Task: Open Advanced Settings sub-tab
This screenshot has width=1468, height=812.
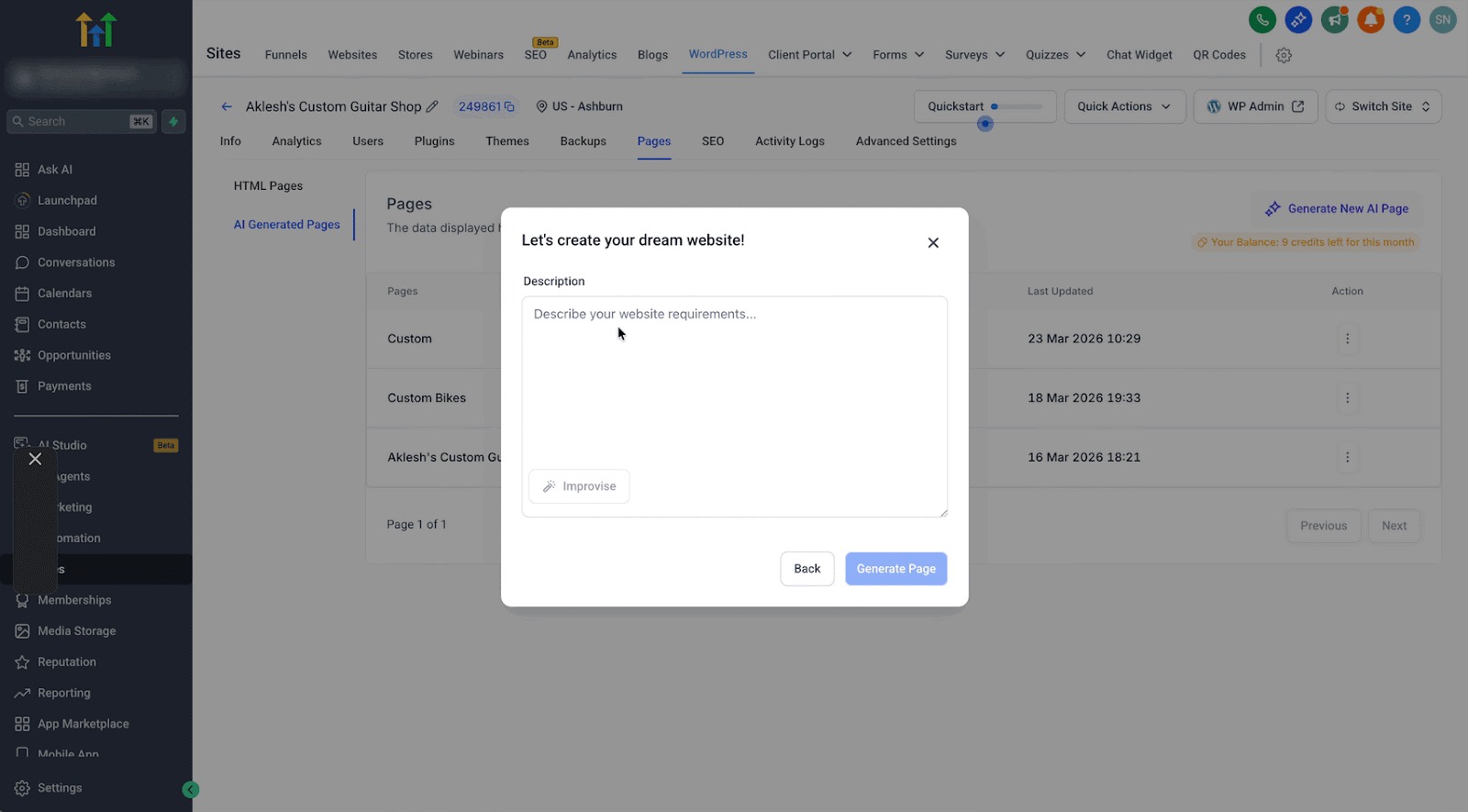Action: pos(906,141)
